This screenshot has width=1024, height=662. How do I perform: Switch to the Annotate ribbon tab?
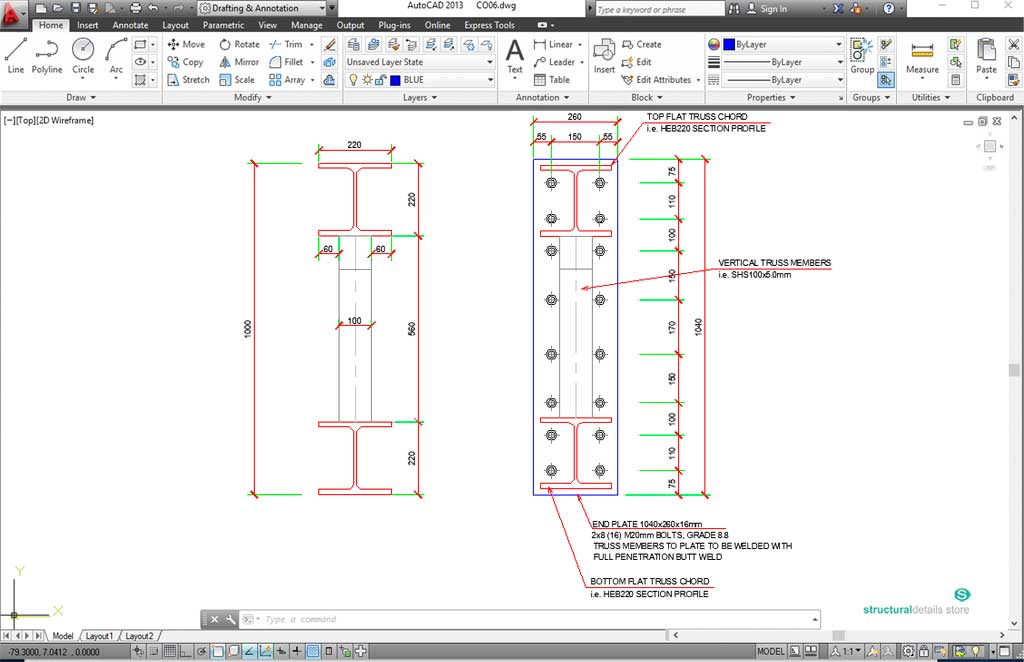point(130,25)
